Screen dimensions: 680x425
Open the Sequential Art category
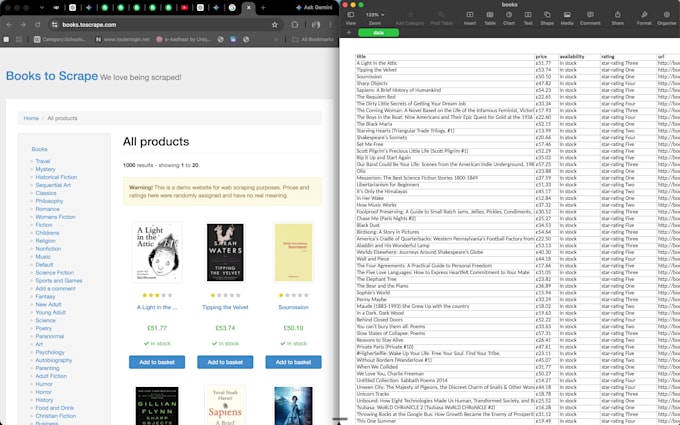pyautogui.click(x=53, y=185)
